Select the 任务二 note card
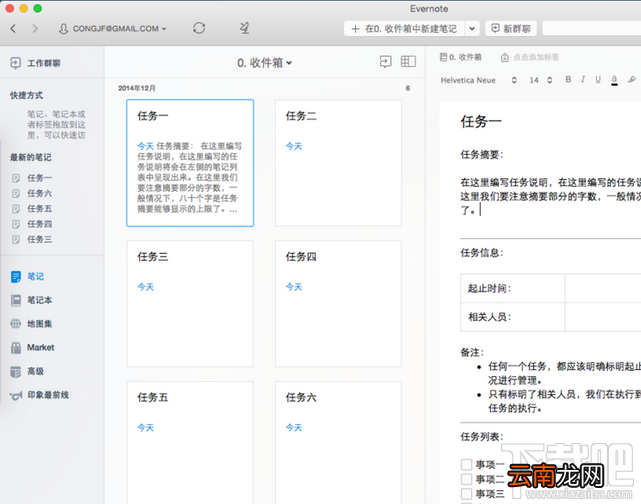 click(x=338, y=163)
